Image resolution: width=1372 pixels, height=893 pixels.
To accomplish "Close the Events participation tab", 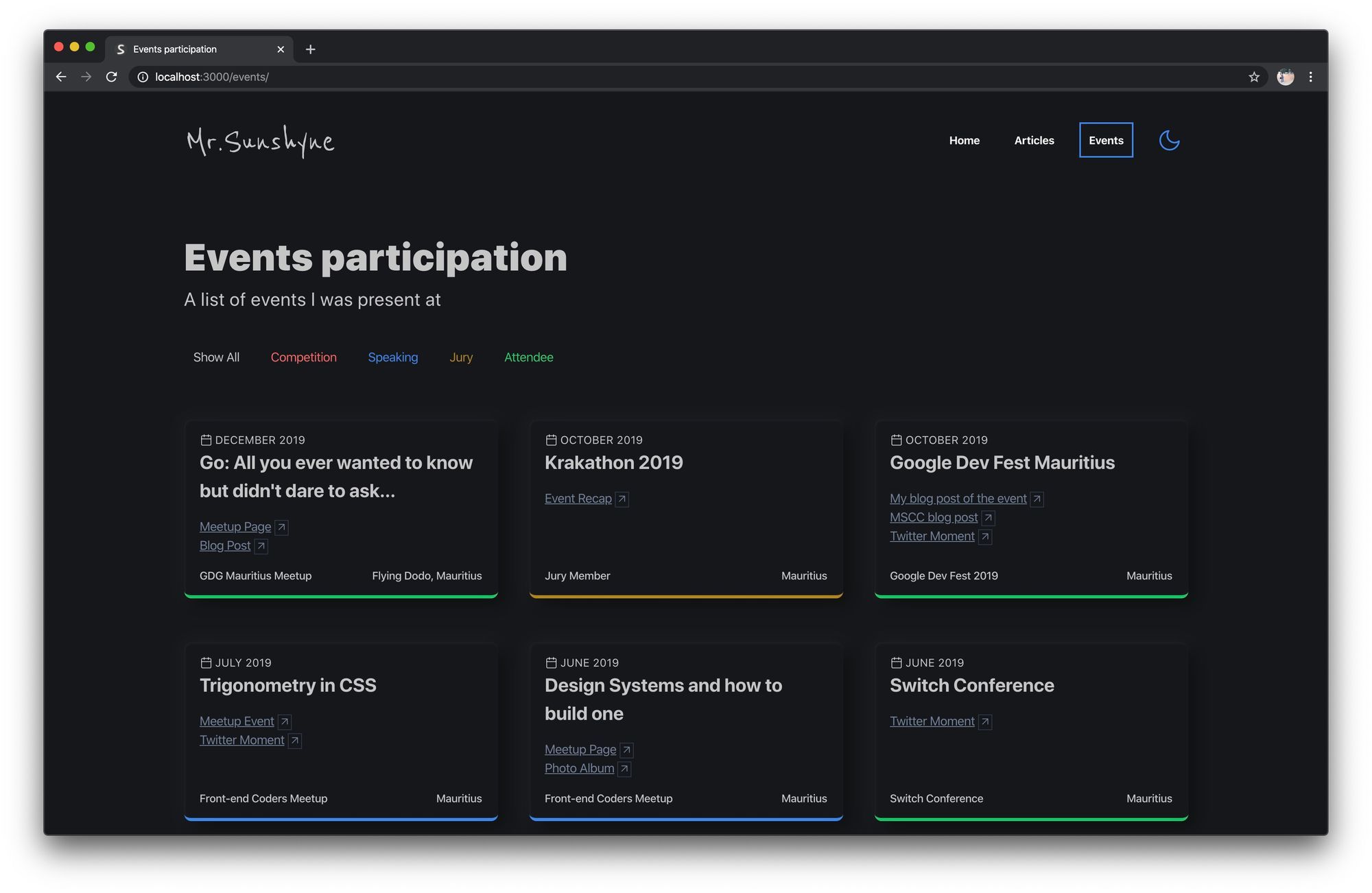I will (281, 49).
